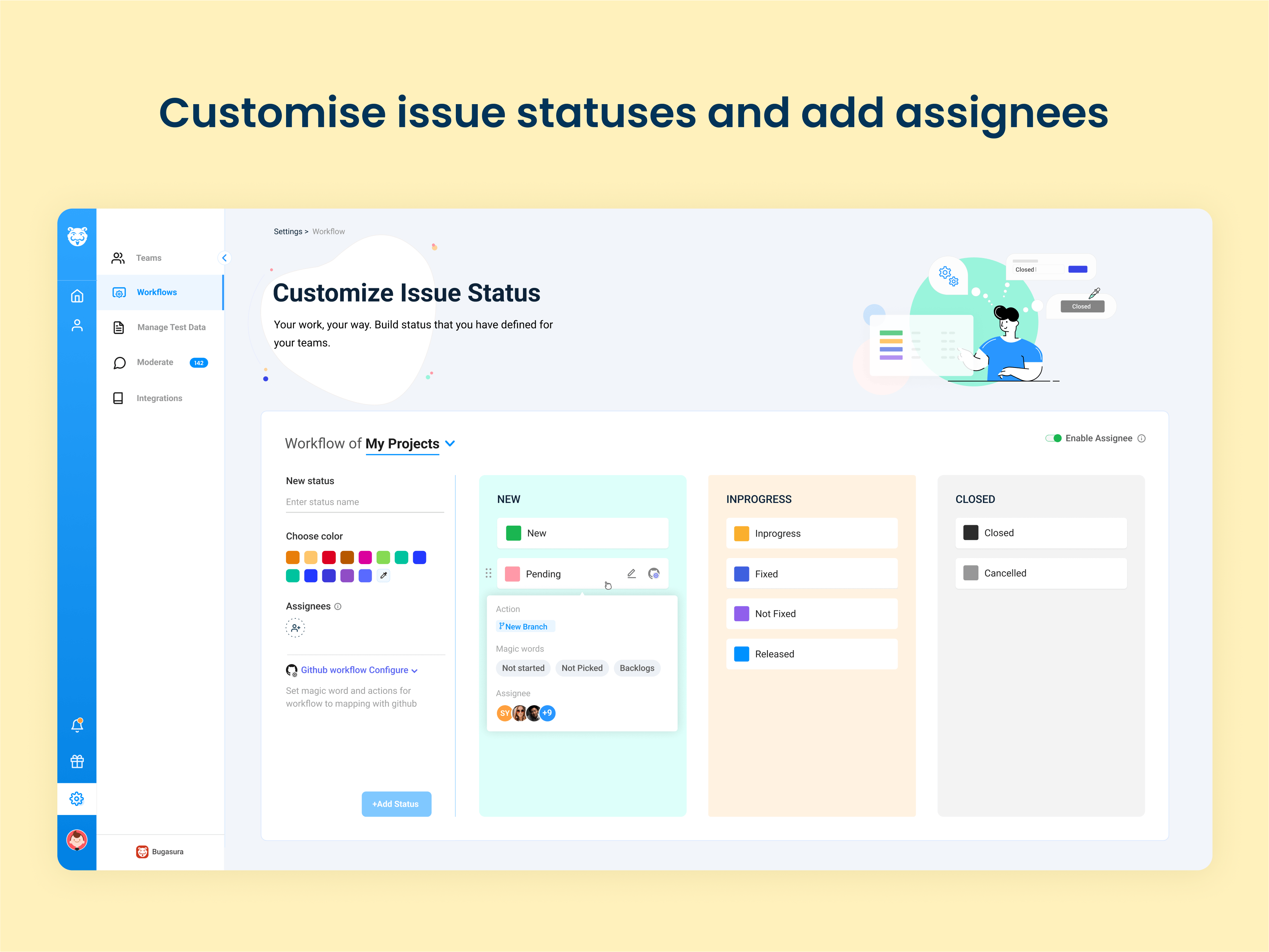Pick the magenta pink color swatch
Screen dimensions: 1269x952
point(365,557)
